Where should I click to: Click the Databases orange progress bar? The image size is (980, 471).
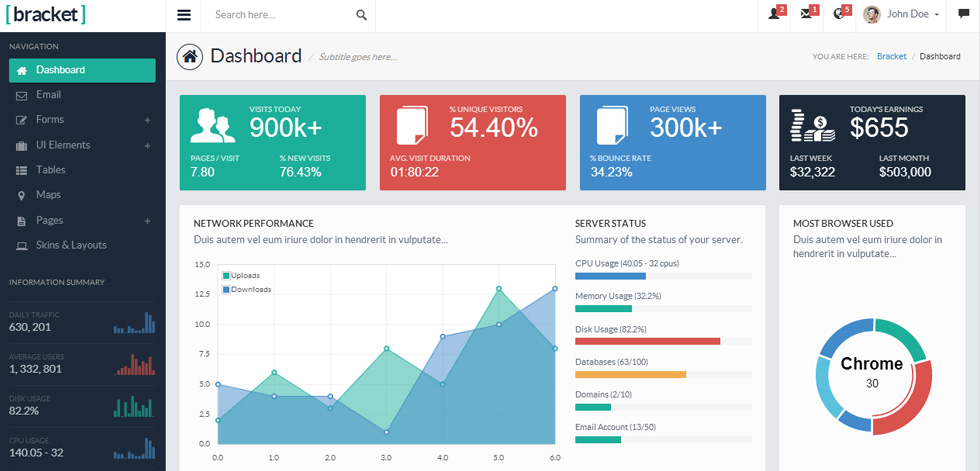click(x=630, y=374)
